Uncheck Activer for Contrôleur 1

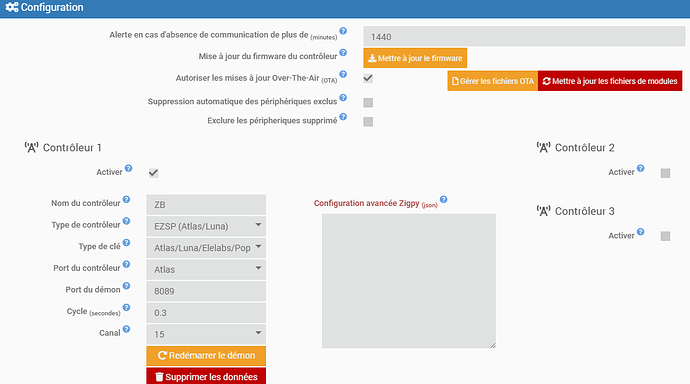point(153,173)
